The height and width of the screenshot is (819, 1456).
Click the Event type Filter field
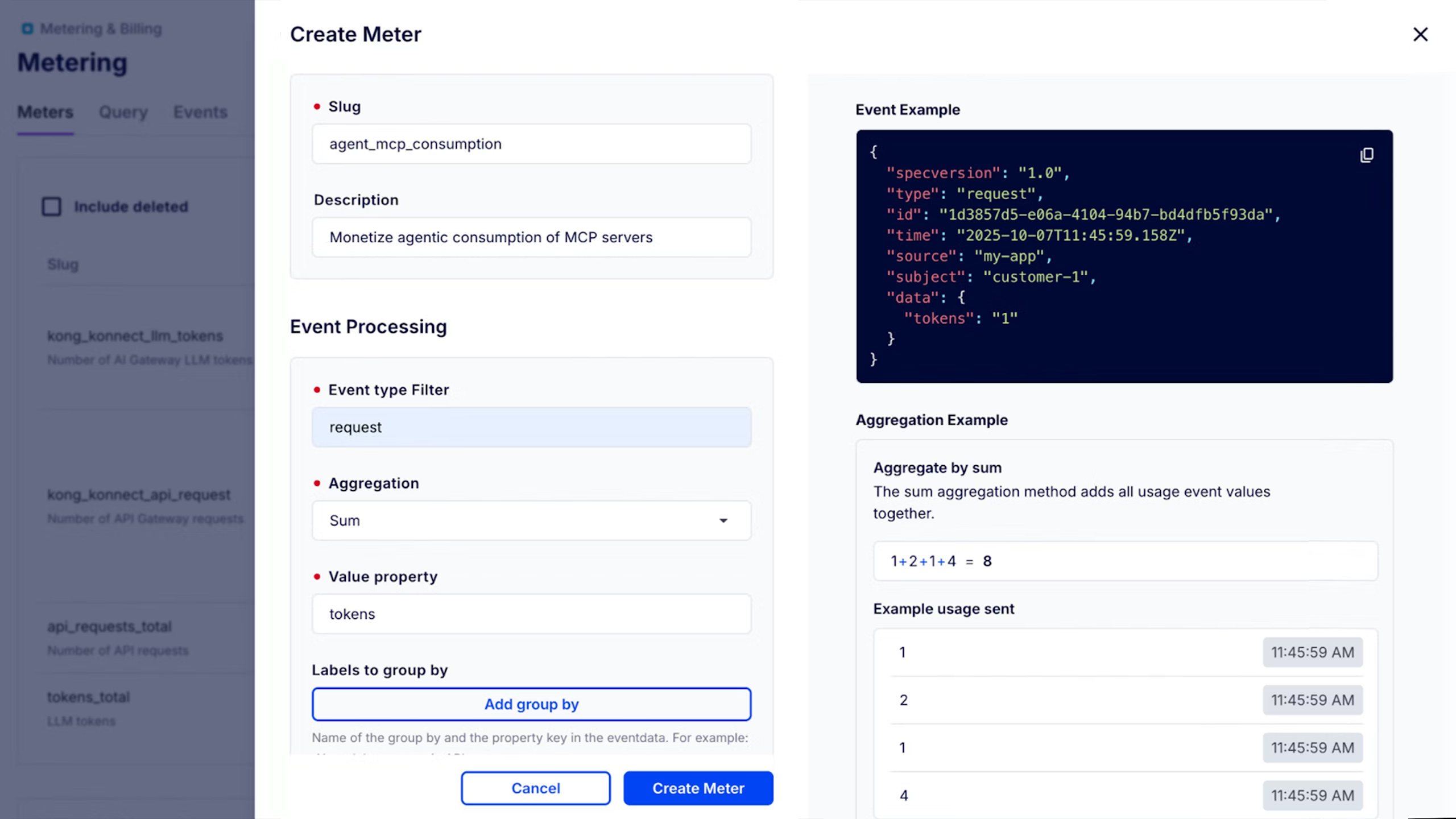point(531,427)
